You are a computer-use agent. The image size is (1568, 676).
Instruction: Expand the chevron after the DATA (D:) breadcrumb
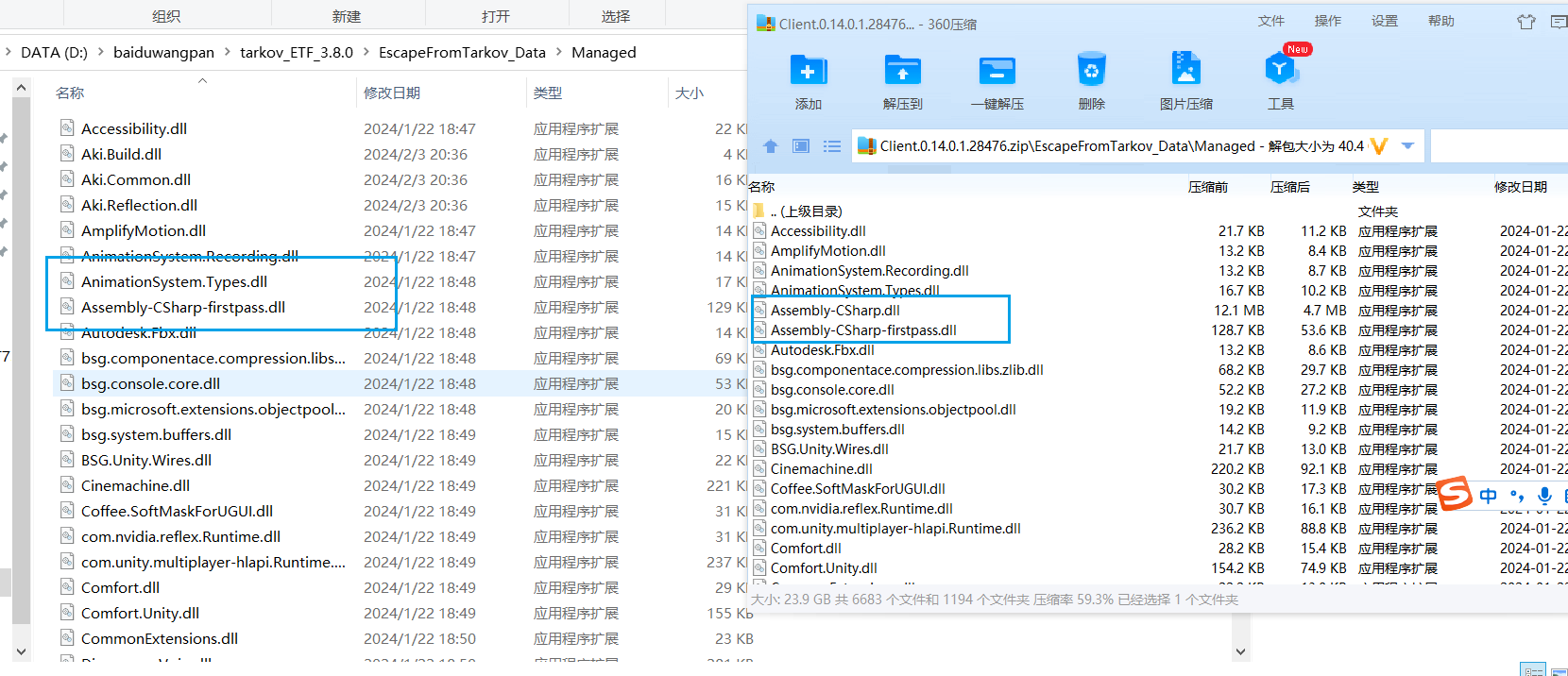click(x=100, y=53)
